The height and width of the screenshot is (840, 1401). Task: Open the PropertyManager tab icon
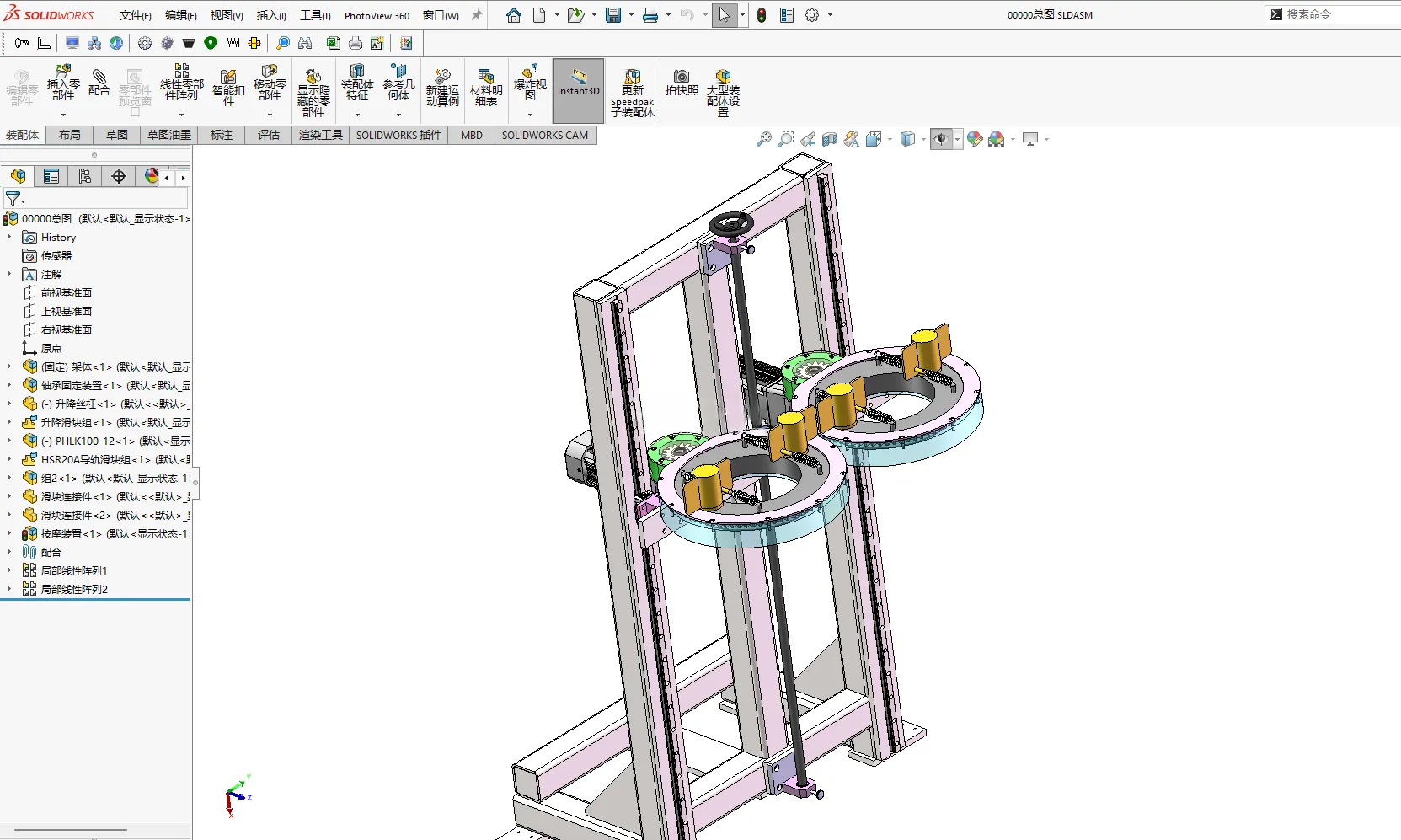coord(51,176)
